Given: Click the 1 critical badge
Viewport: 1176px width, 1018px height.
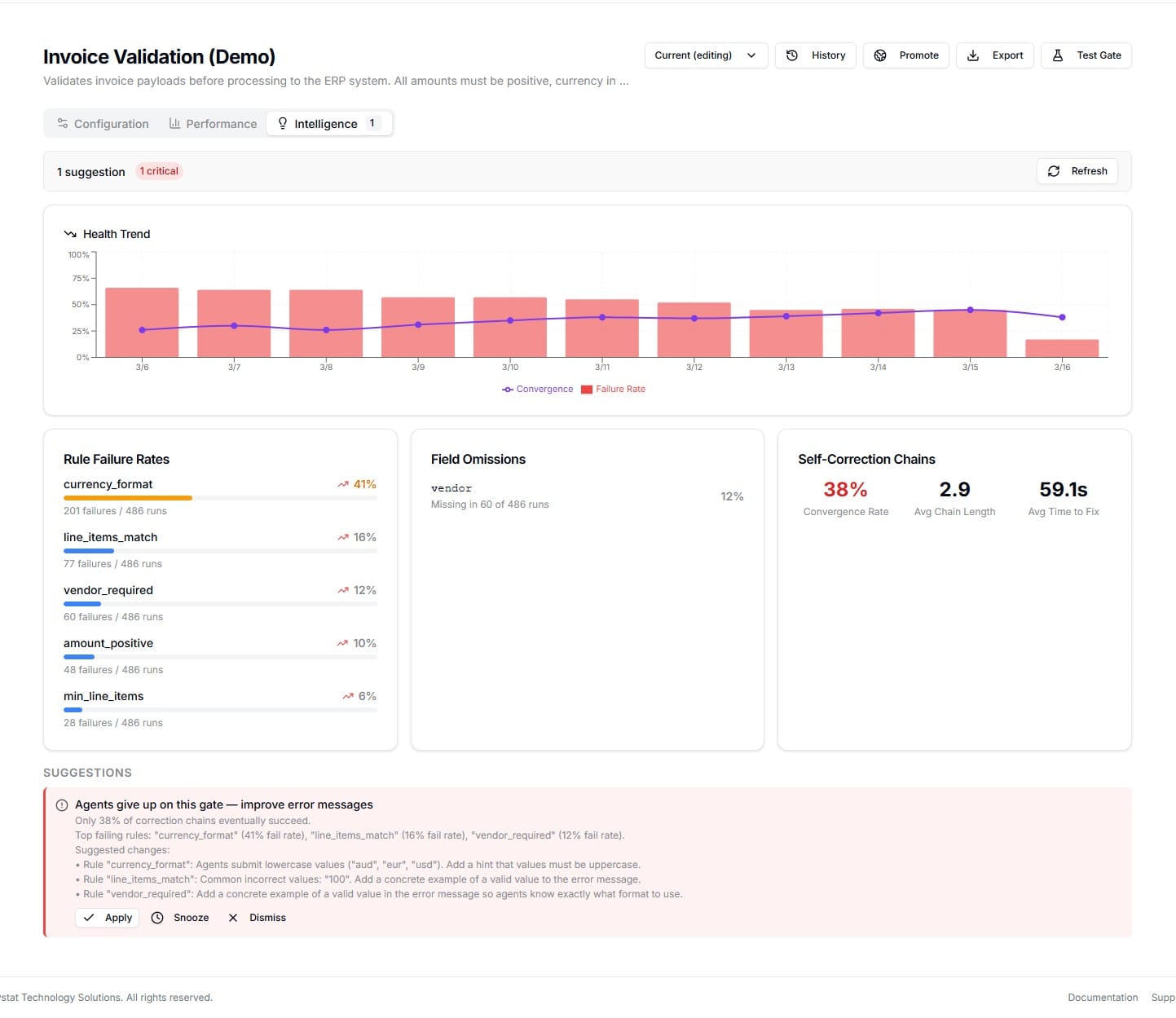Looking at the screenshot, I should coord(159,171).
